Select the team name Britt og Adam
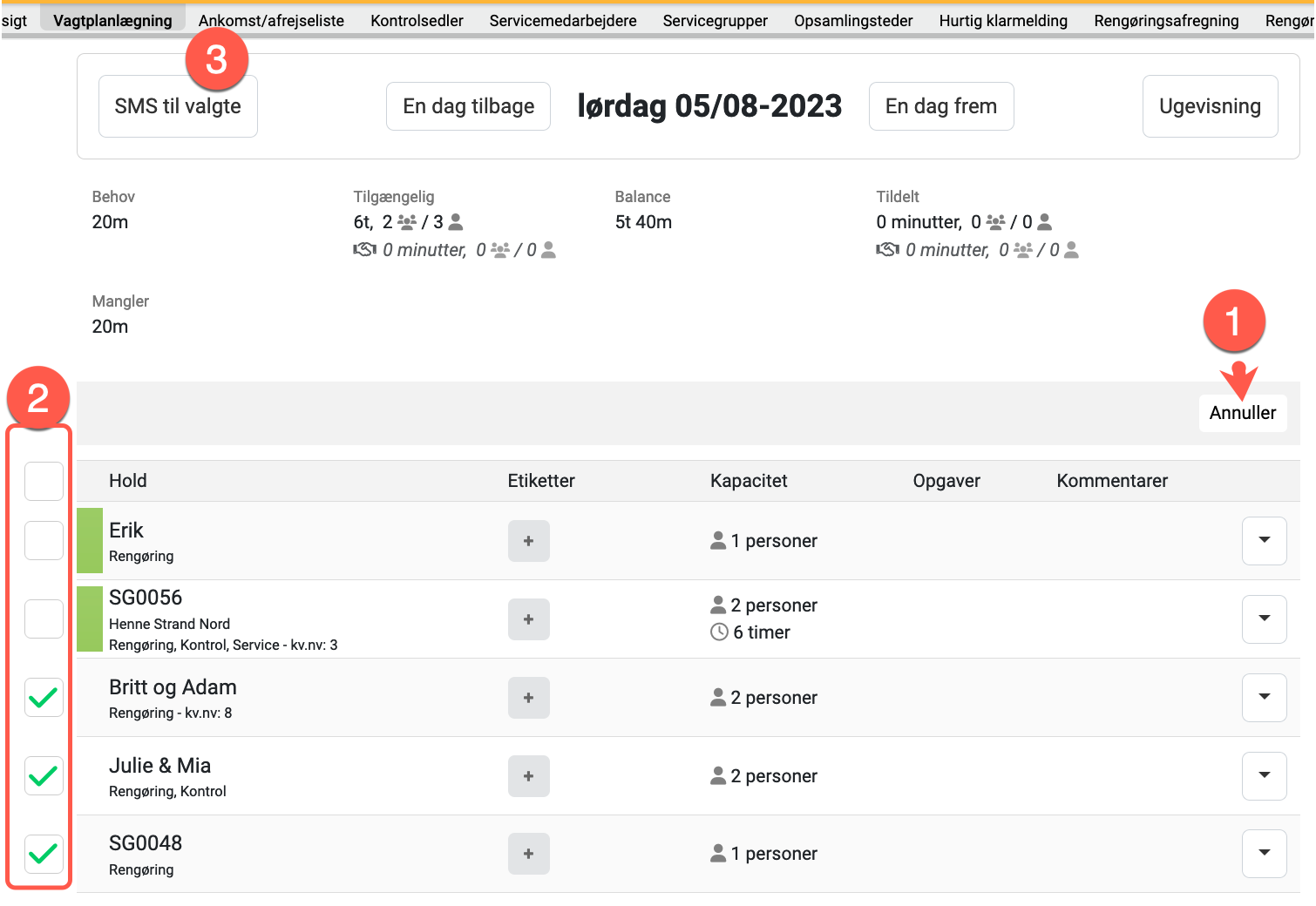1316x906 pixels. 173,687
